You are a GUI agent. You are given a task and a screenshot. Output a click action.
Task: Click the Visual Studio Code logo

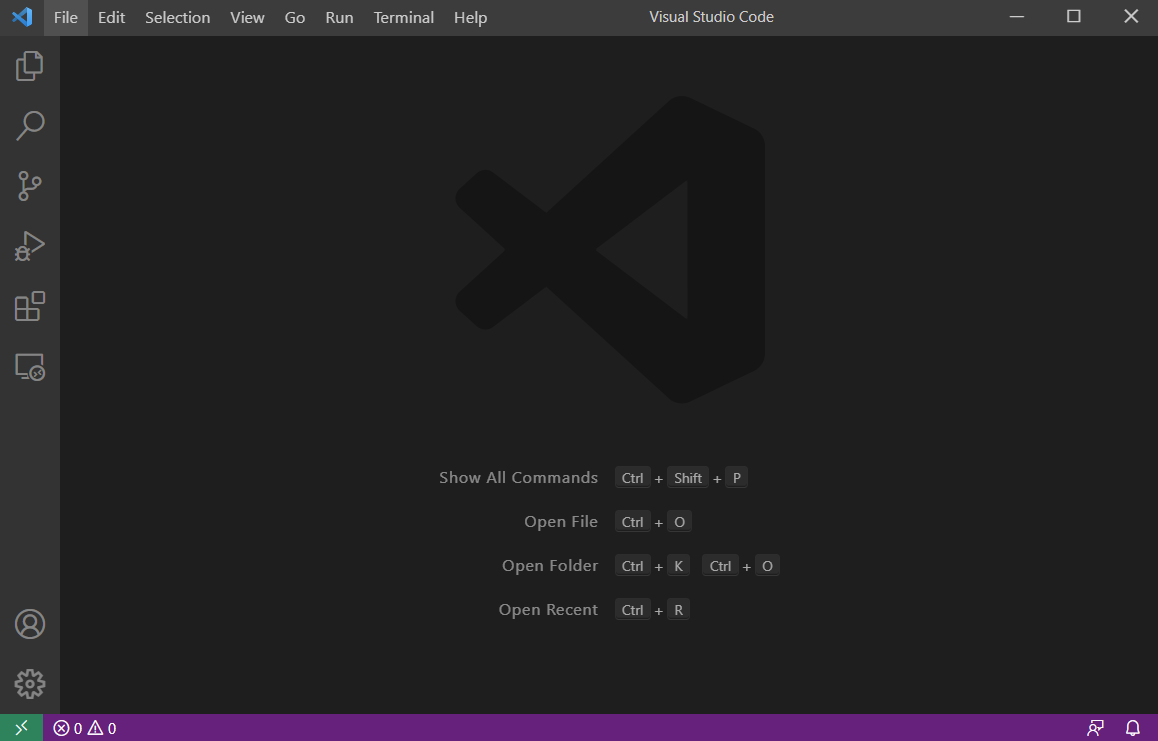pos(22,16)
